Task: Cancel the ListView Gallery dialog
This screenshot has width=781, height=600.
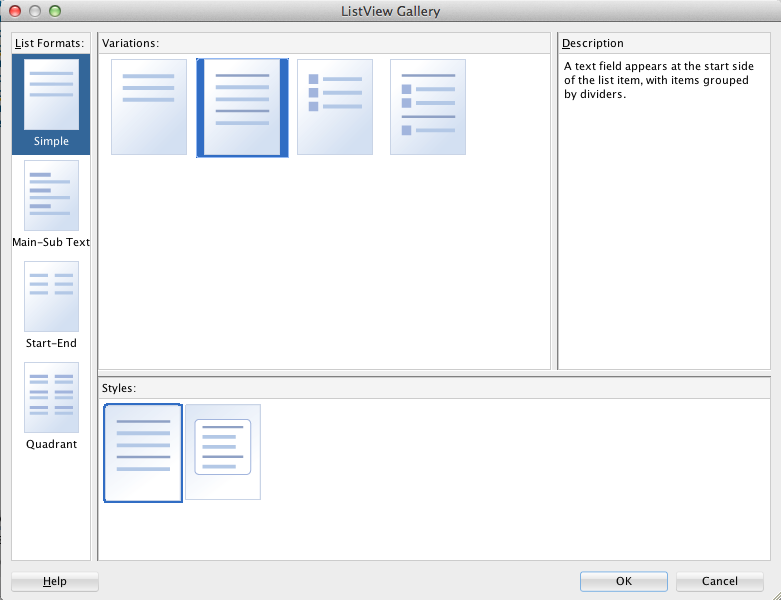Action: pos(720,581)
